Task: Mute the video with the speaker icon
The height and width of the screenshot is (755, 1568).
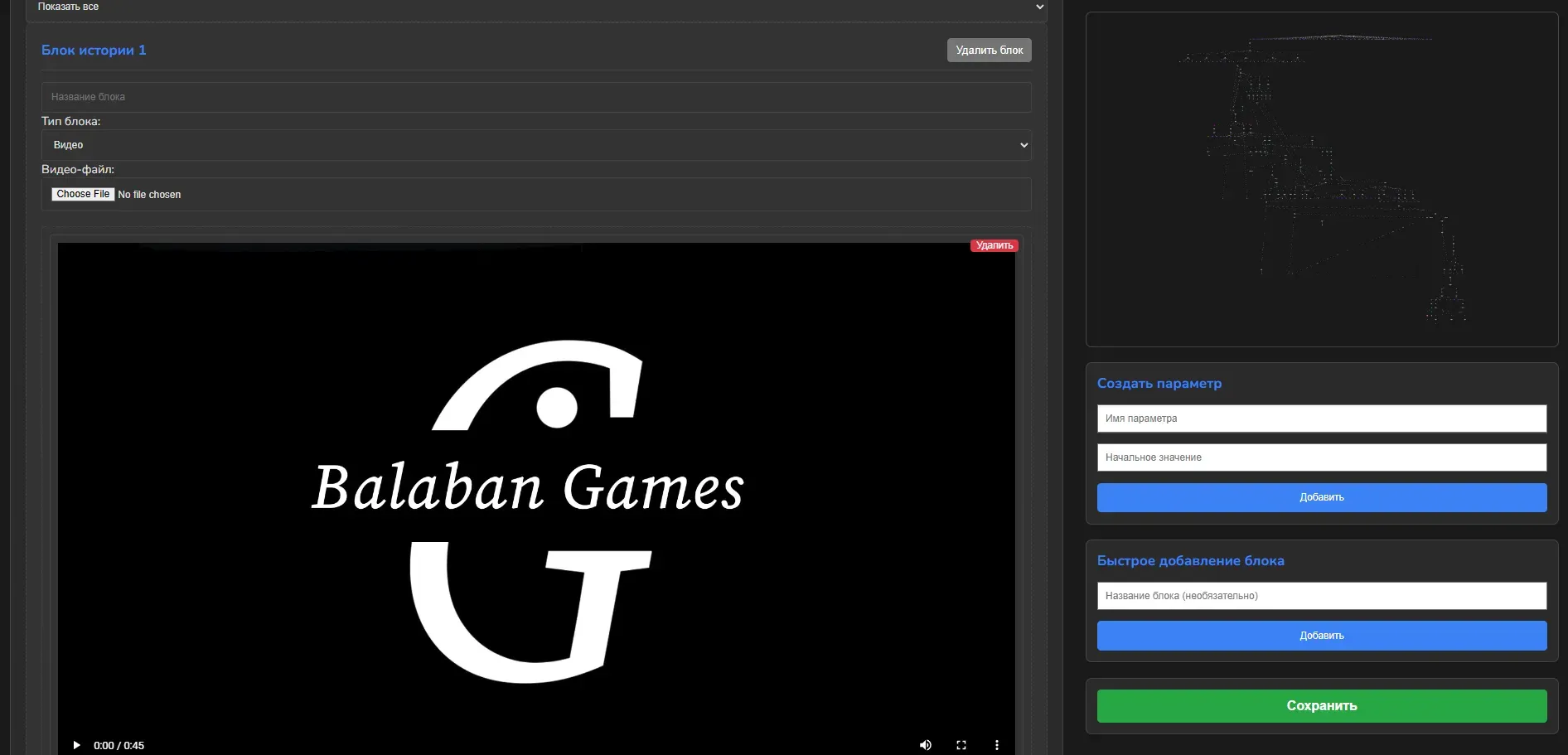Action: tap(925, 745)
